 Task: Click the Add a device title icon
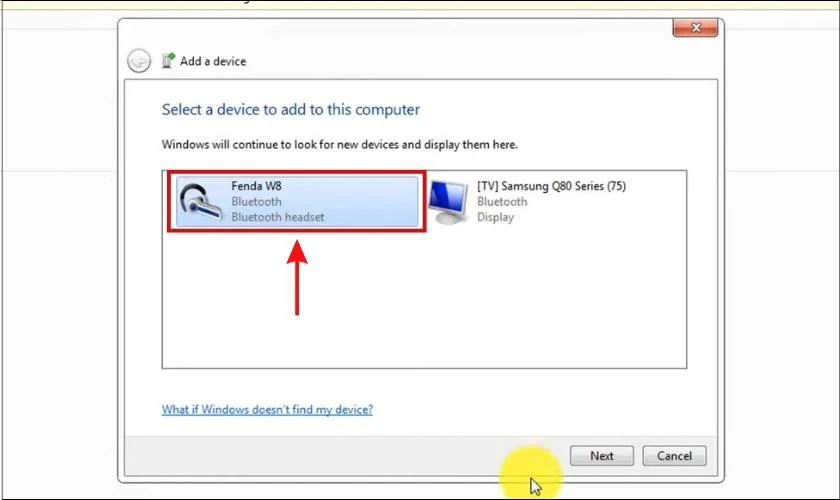tap(168, 60)
